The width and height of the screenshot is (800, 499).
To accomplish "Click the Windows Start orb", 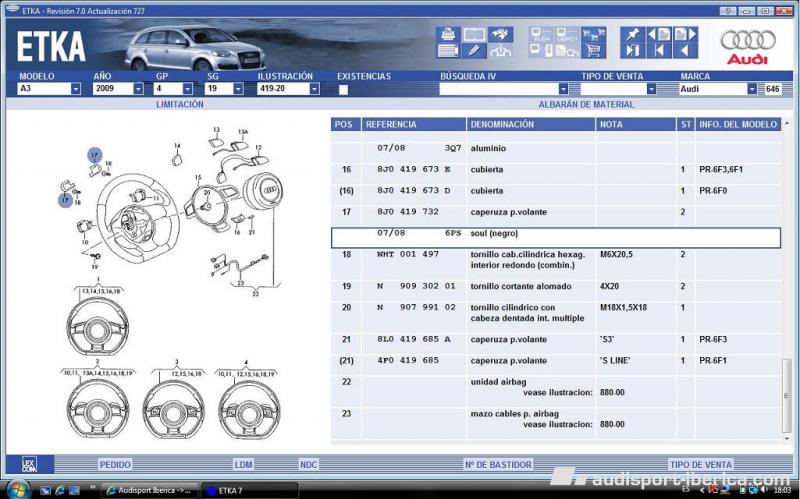I will [x=17, y=489].
